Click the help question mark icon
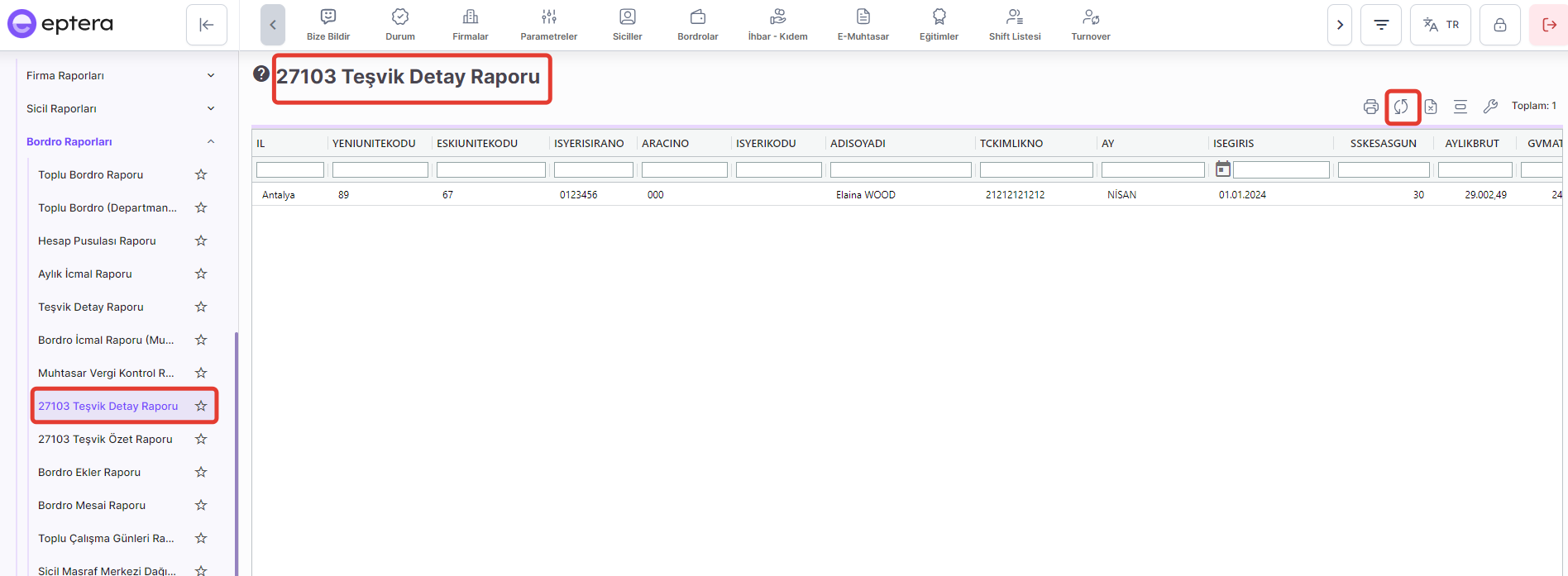Screen dimensions: 1568x576 click(x=261, y=74)
